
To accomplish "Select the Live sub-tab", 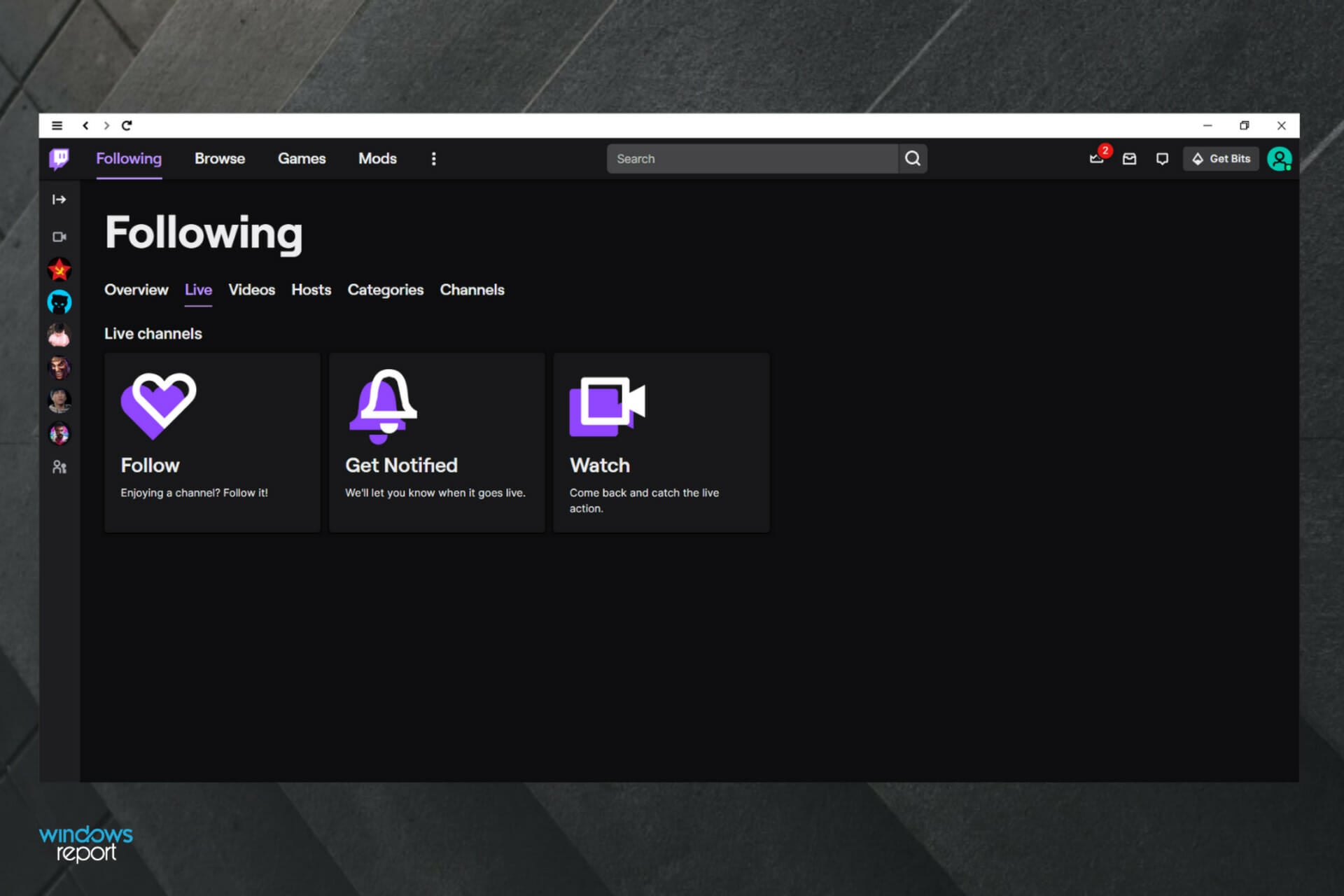I will [198, 290].
